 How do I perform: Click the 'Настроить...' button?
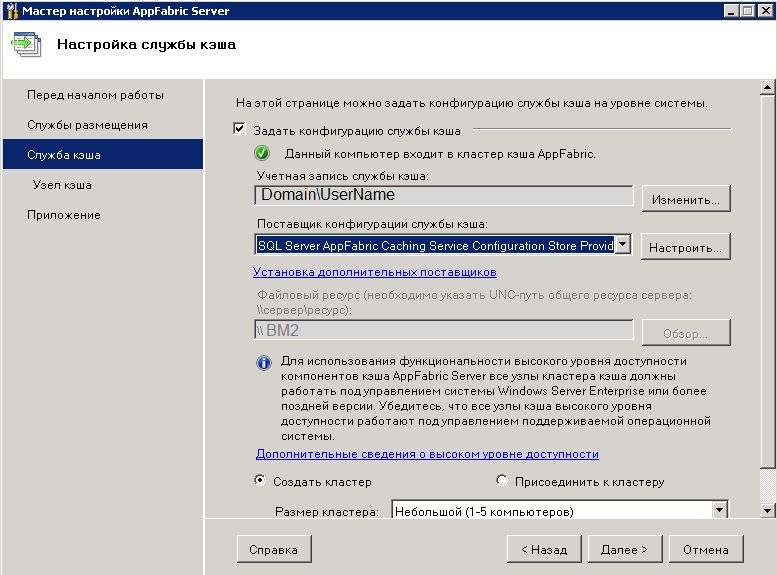tap(686, 247)
